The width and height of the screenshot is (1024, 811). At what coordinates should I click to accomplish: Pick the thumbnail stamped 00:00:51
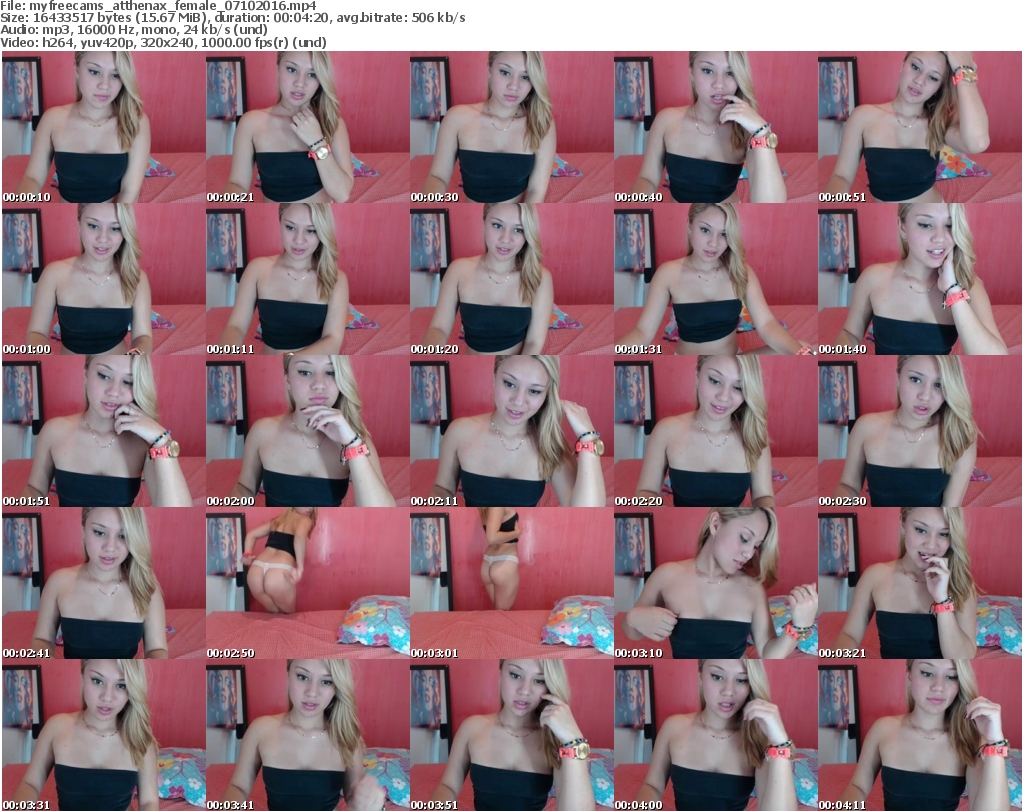pyautogui.click(x=920, y=127)
